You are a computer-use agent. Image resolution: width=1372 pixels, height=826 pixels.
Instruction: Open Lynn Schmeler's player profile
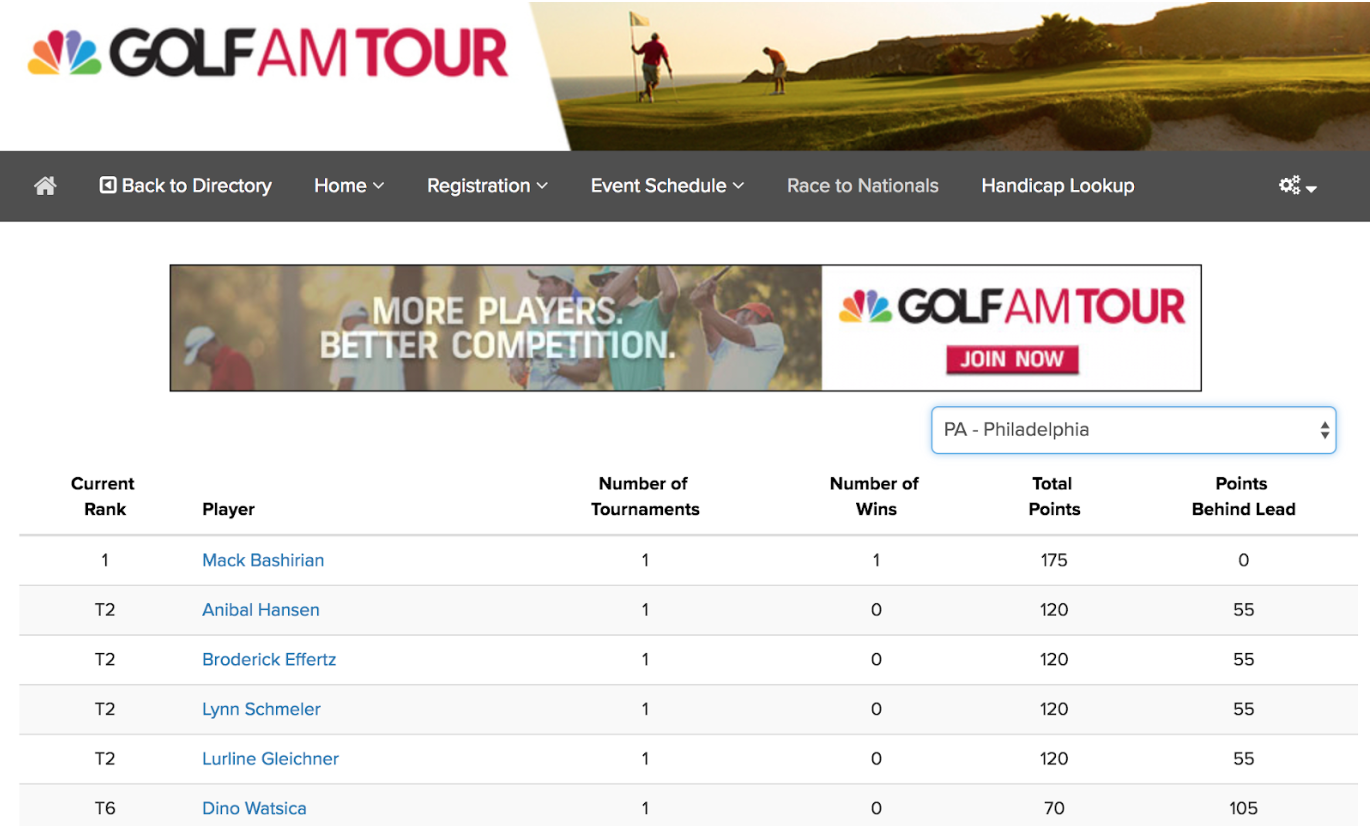(x=261, y=709)
